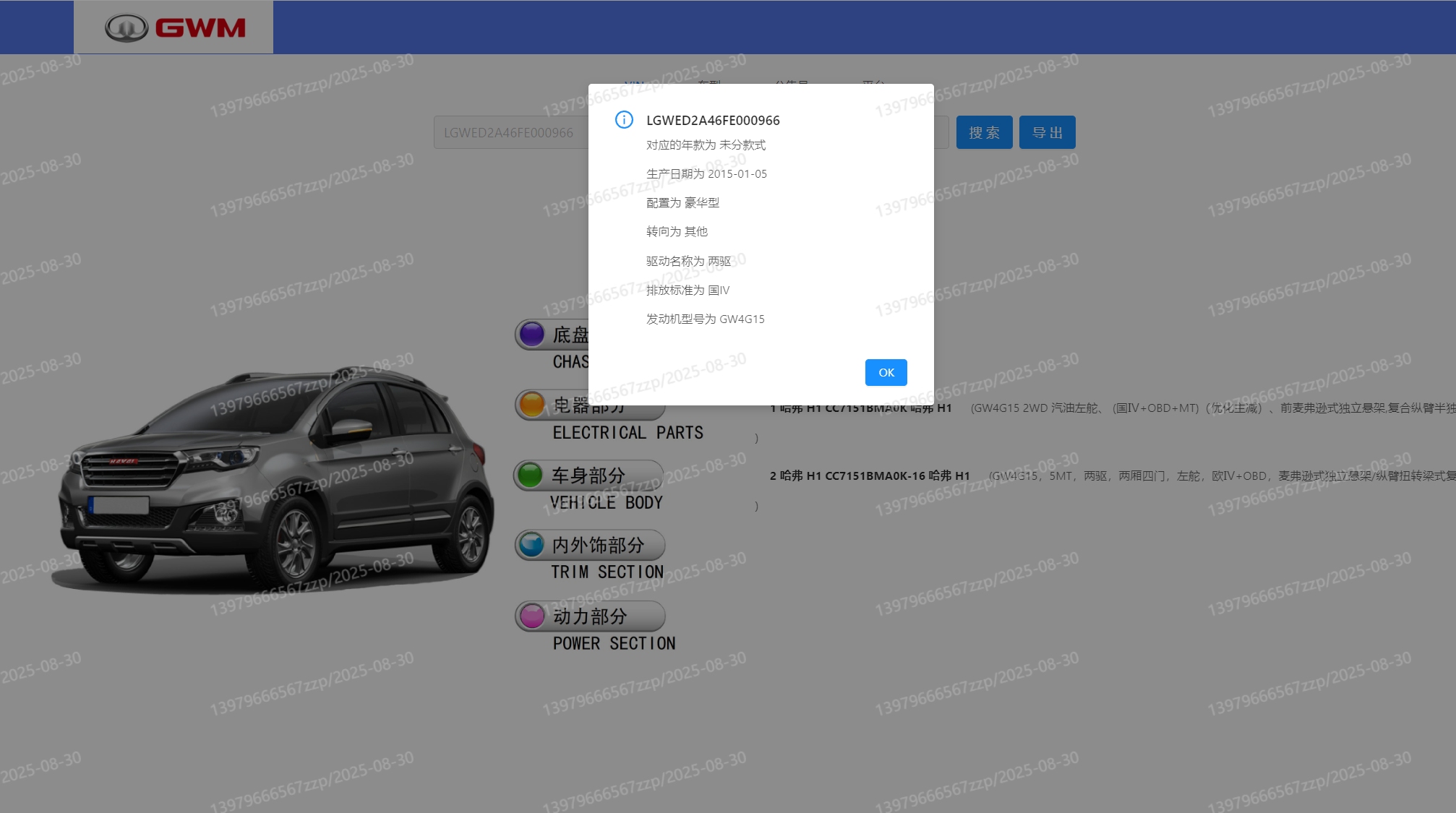The width and height of the screenshot is (1456, 813).
Task: Open 动力部分 Power Section
Action: coord(590,616)
